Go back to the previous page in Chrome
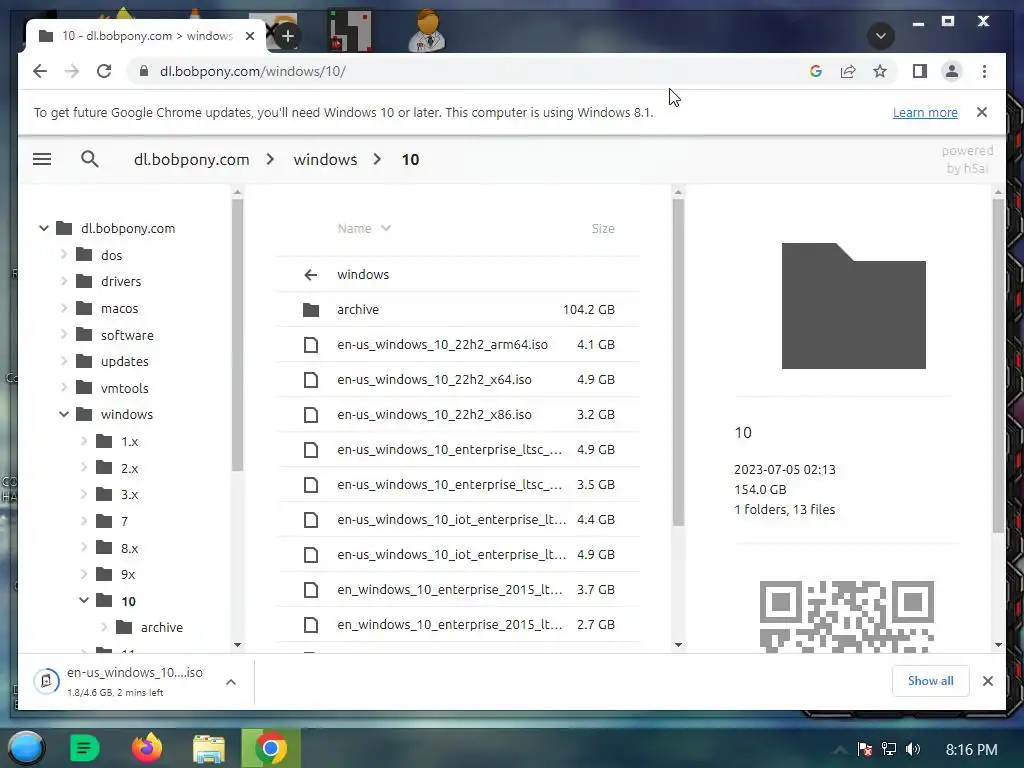This screenshot has width=1024, height=768. (40, 71)
